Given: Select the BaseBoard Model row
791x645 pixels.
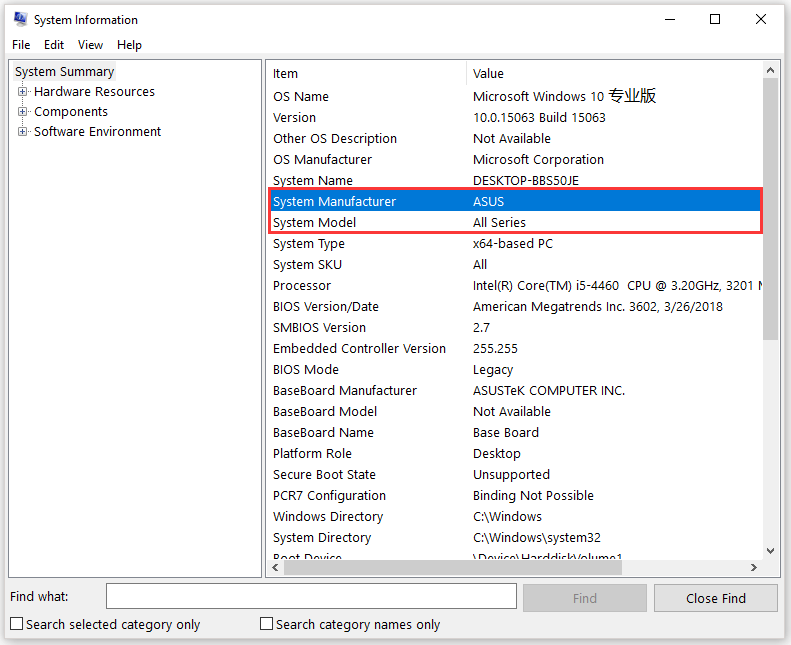Looking at the screenshot, I should coord(515,412).
